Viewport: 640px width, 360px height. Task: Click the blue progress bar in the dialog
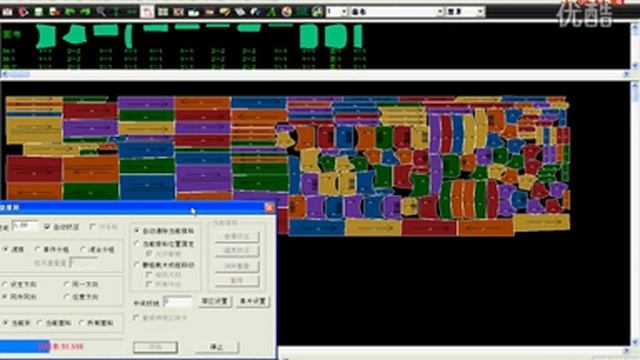coord(24,346)
